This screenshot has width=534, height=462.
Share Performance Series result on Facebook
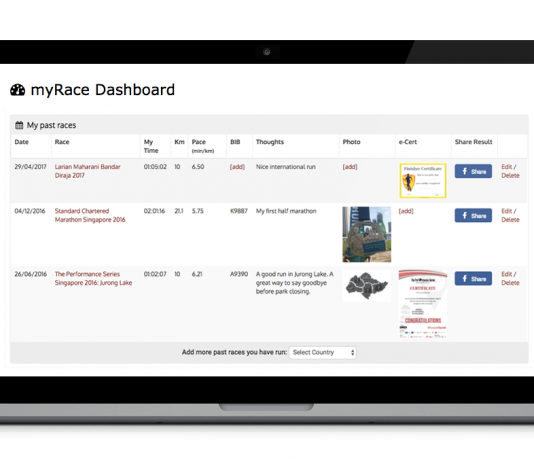(473, 278)
